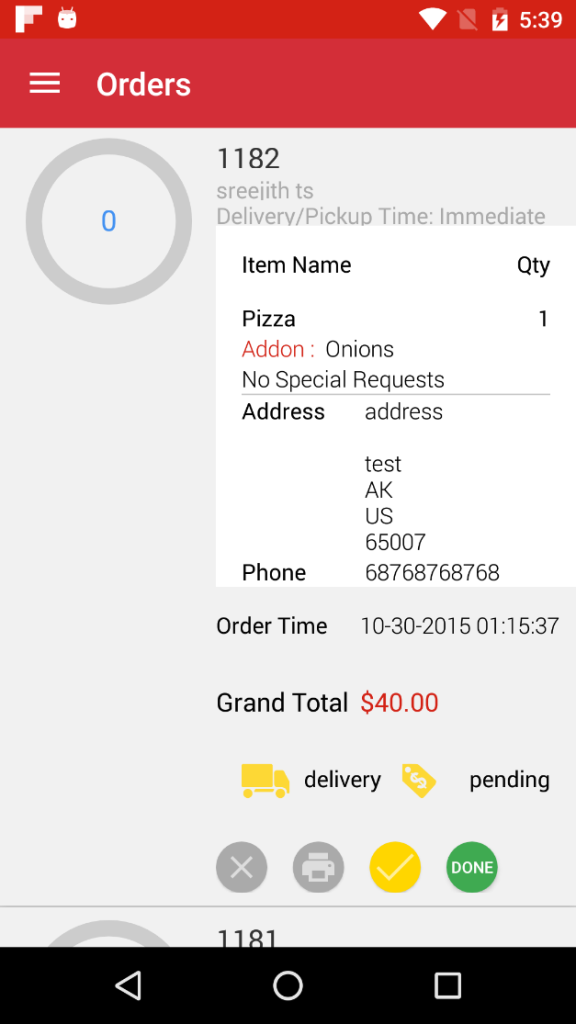Click the yellow delivery truck icon

264,779
